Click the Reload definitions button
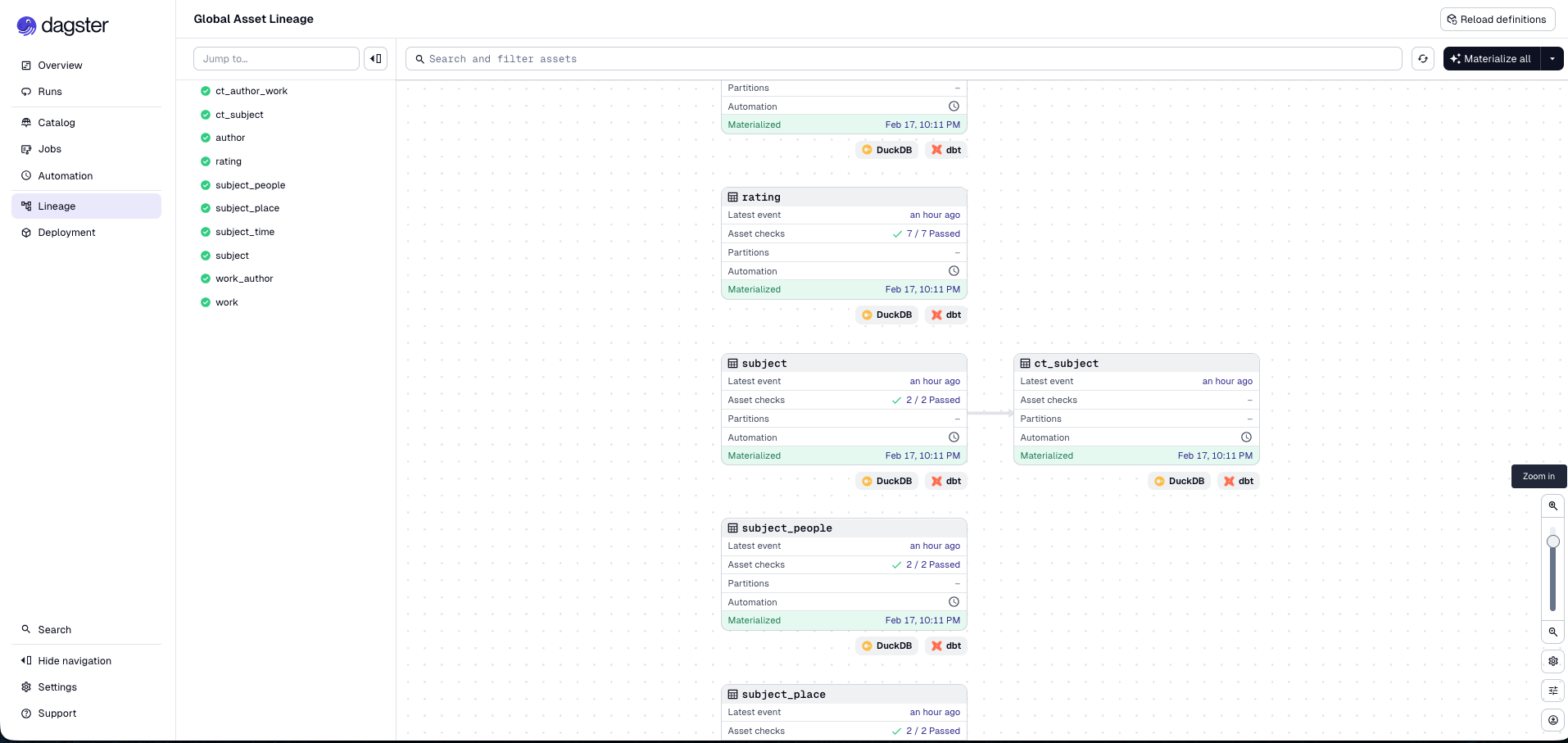Screen dimensions: 1568x743 coord(1497,20)
